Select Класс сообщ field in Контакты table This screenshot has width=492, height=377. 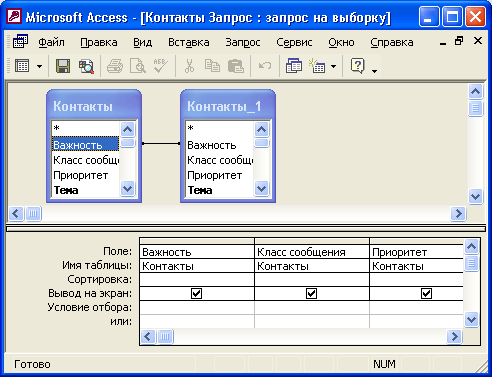pos(85,160)
